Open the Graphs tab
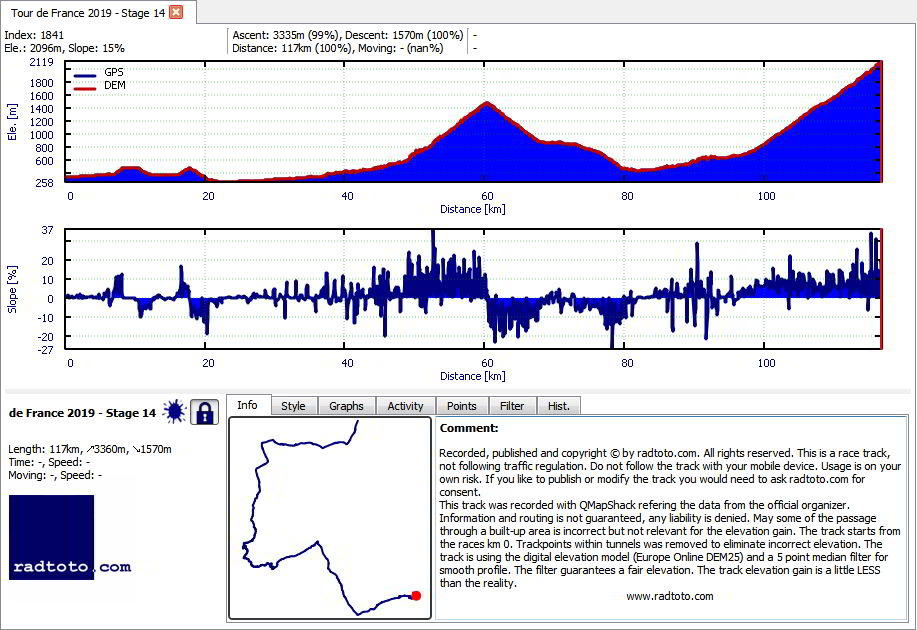917x630 pixels. coord(346,406)
